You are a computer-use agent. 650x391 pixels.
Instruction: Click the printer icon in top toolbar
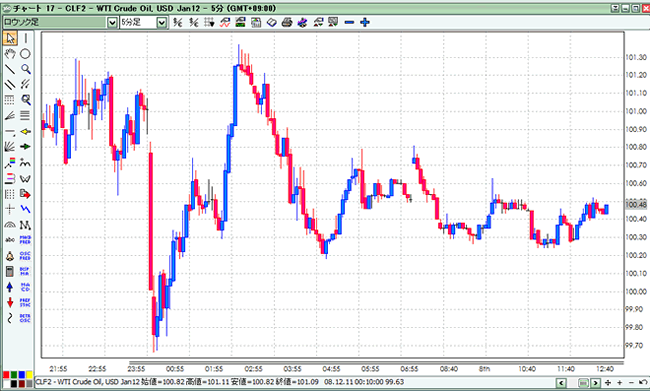(x=287, y=22)
